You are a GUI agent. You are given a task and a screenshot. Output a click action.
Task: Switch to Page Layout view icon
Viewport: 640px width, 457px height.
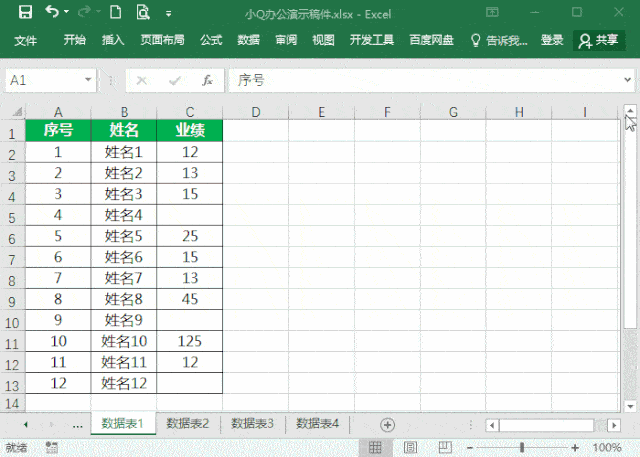pos(410,448)
